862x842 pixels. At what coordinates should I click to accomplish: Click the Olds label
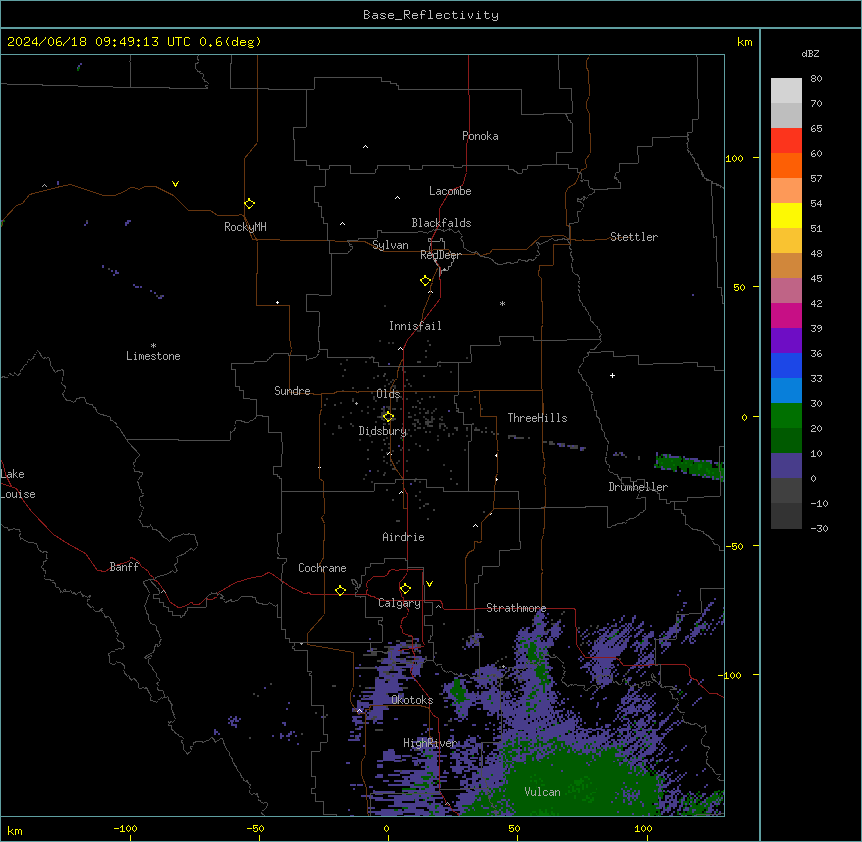coord(388,394)
